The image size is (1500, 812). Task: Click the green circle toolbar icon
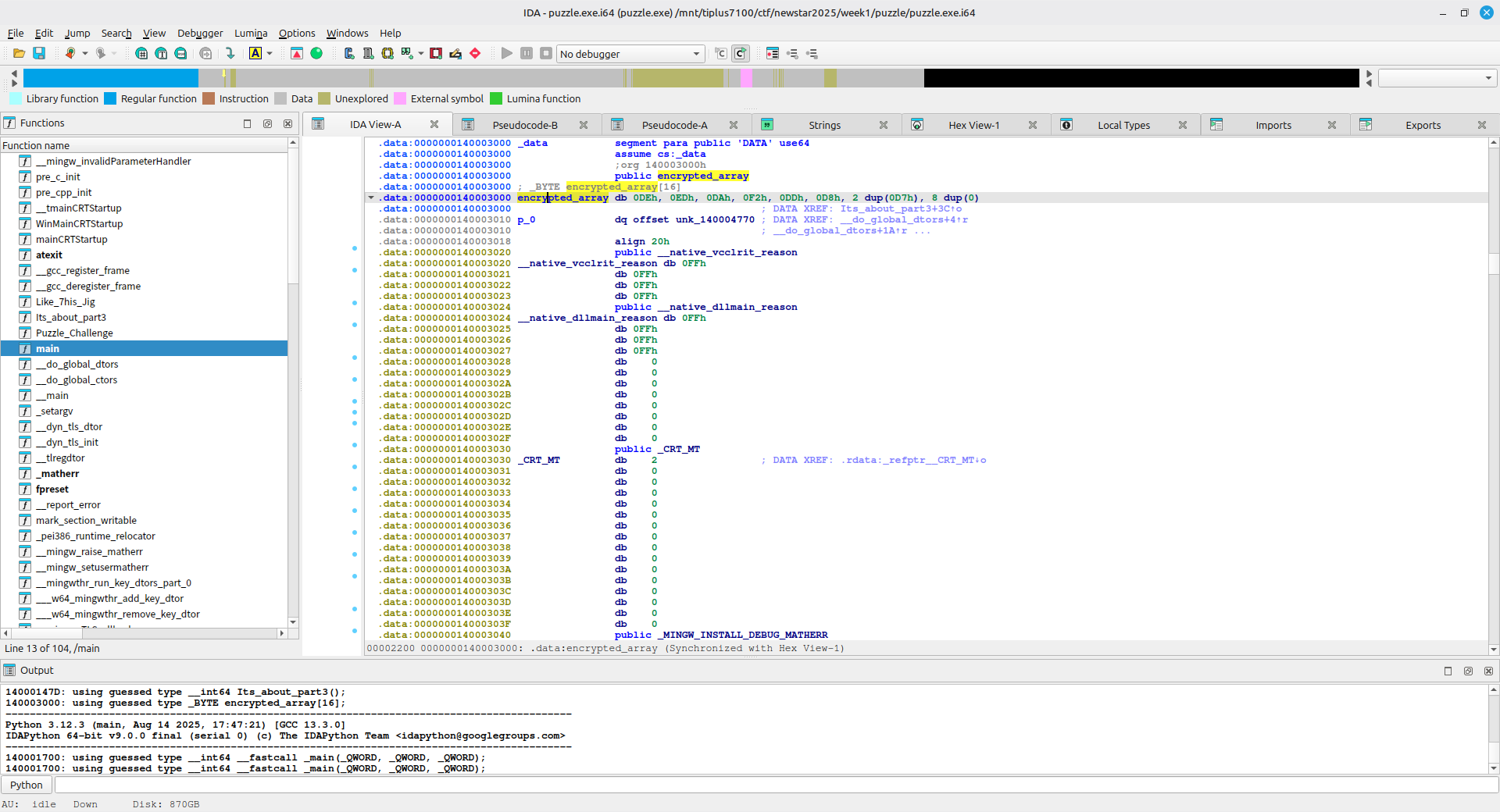point(316,53)
